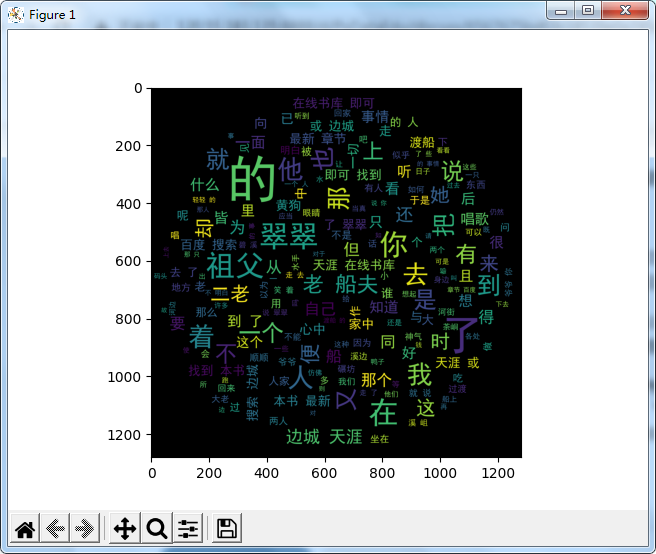This screenshot has width=656, height=554.
Task: Click the word 船夫 in the cloud
Action: (357, 285)
